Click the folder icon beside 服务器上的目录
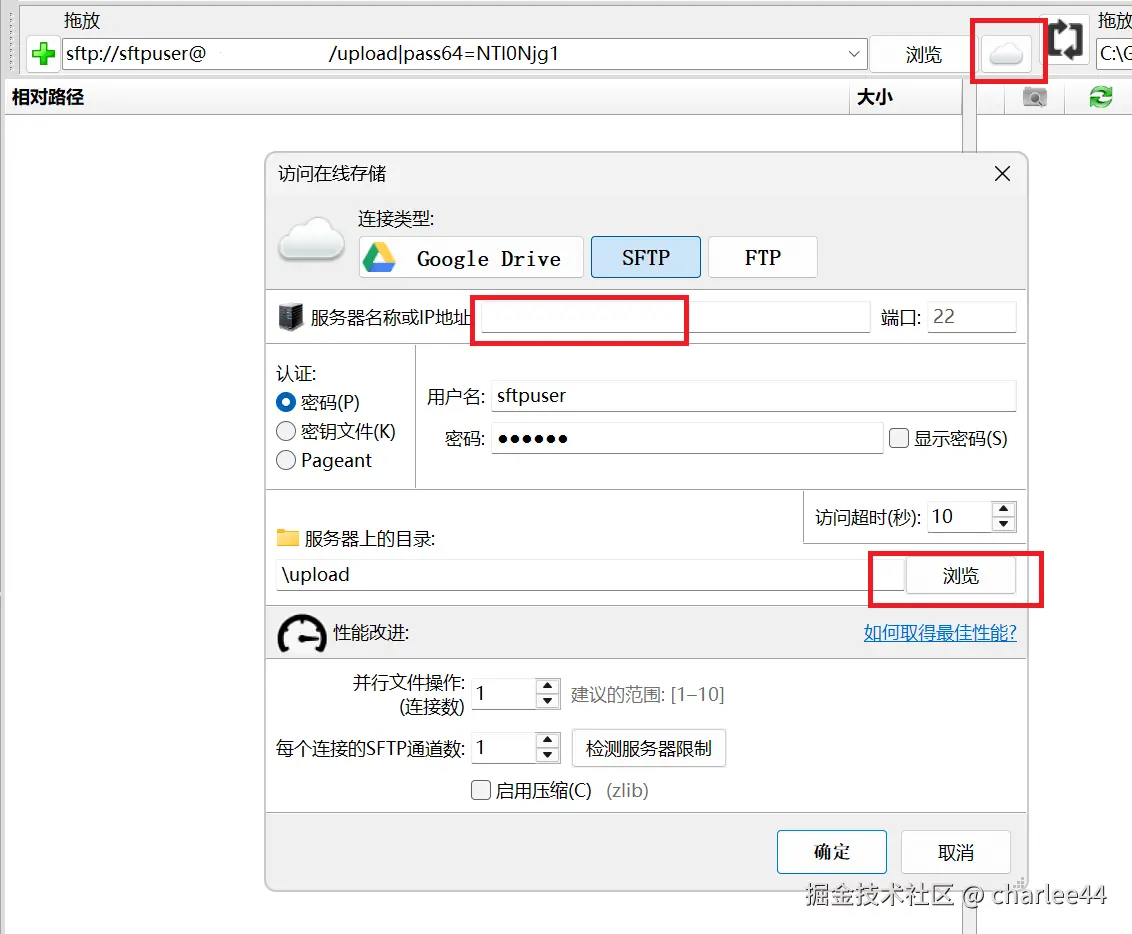The width and height of the screenshot is (1132, 934). (289, 536)
